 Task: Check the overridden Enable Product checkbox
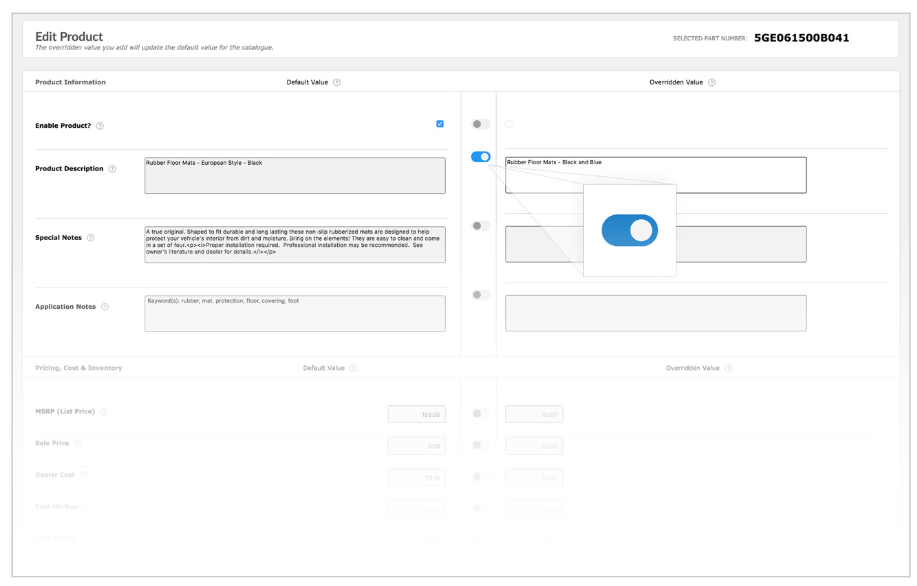pyautogui.click(x=509, y=124)
